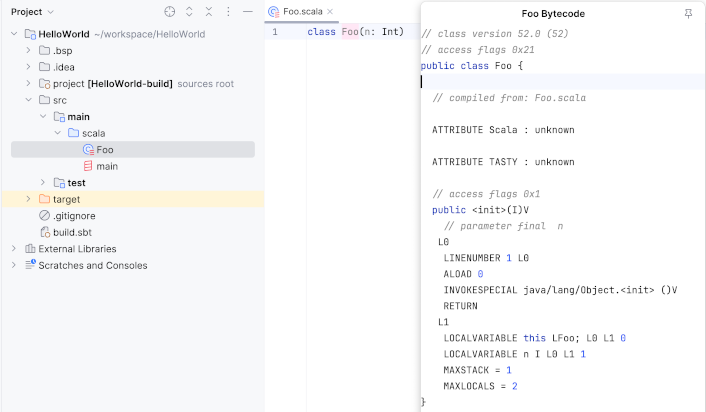Select the main file under scala
706x412 pixels.
pyautogui.click(x=106, y=166)
